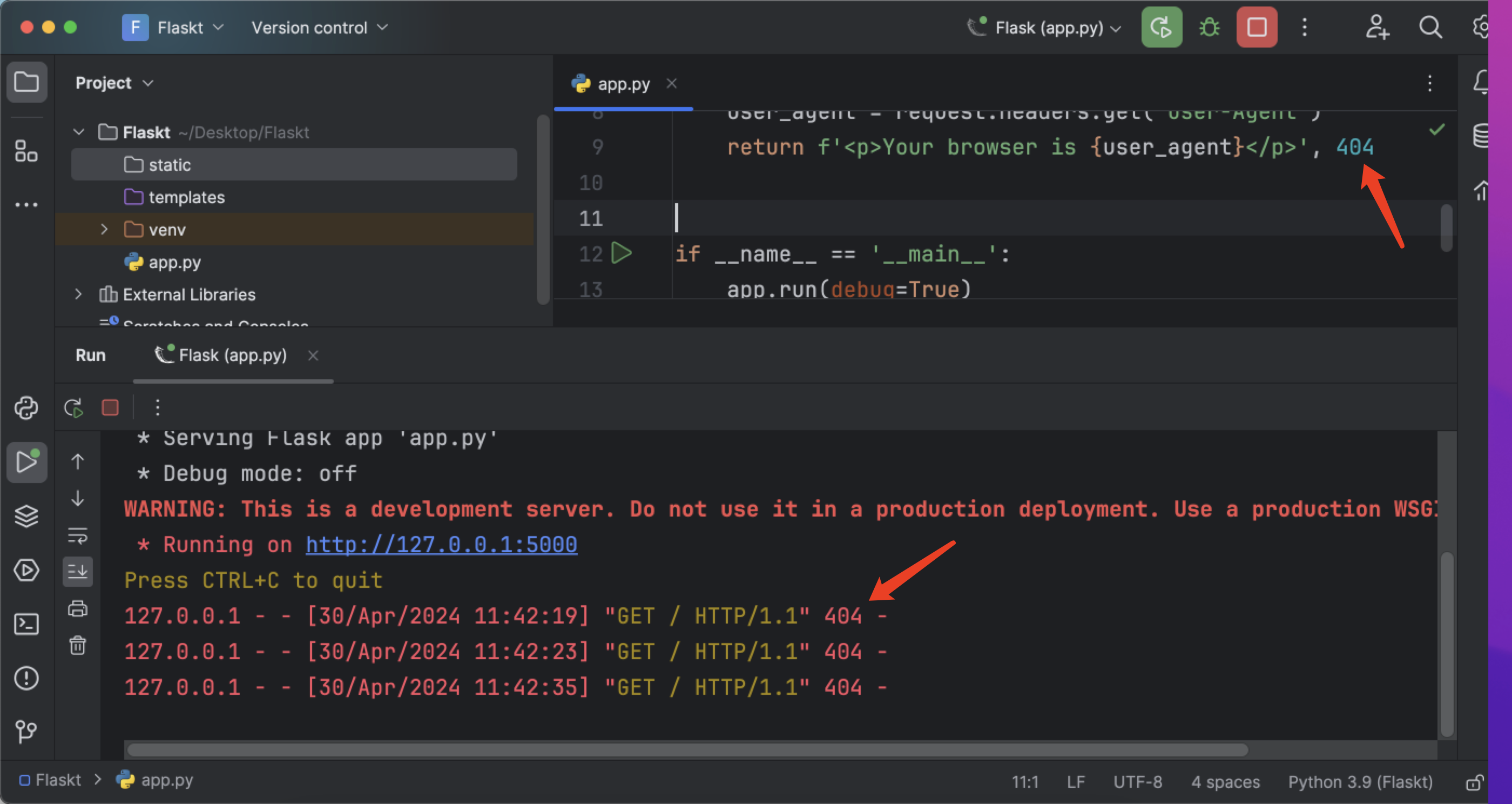Open the Git version control tool window
This screenshot has width=1512, height=804.
[26, 732]
